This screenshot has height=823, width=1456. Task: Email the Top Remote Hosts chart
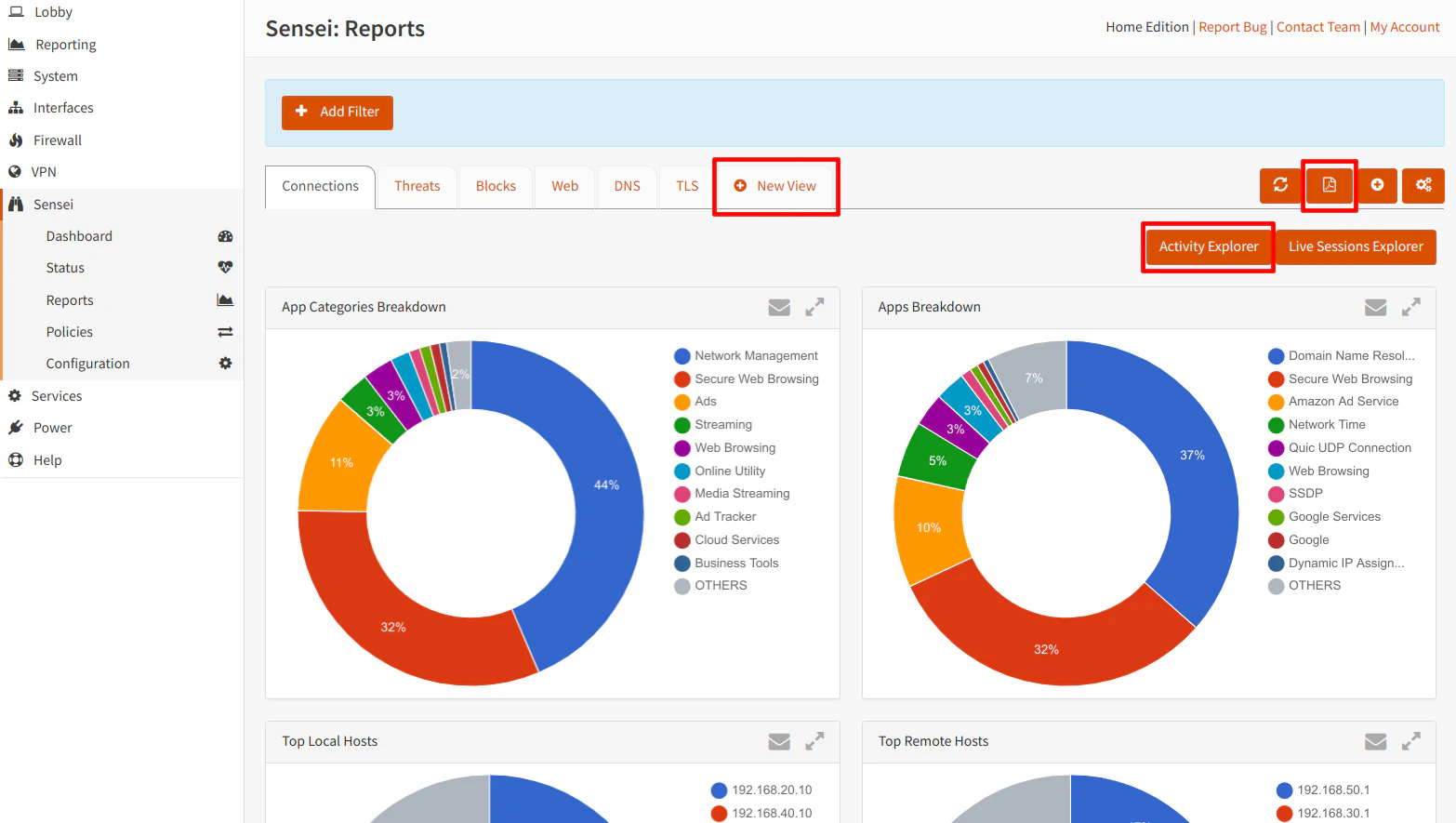(x=1375, y=741)
